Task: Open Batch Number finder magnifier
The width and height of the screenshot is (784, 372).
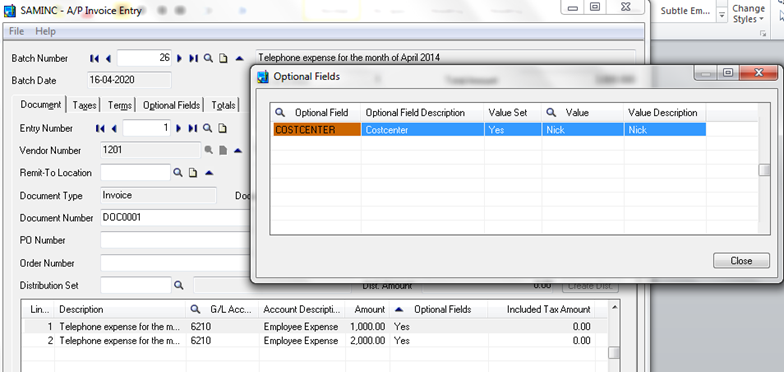Action: [x=208, y=58]
